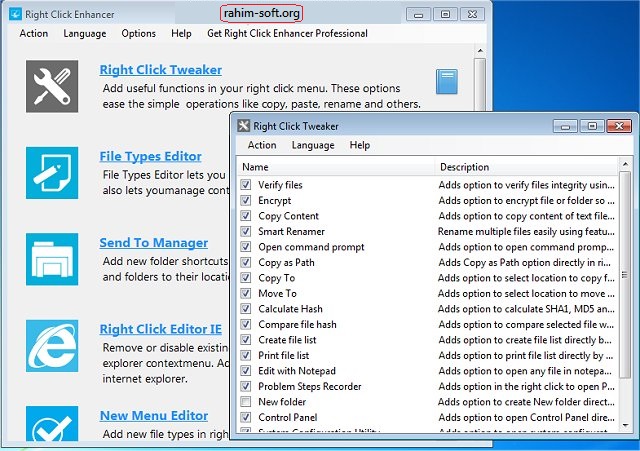Uncheck Copy as Path
This screenshot has height=451, width=640.
(x=245, y=262)
